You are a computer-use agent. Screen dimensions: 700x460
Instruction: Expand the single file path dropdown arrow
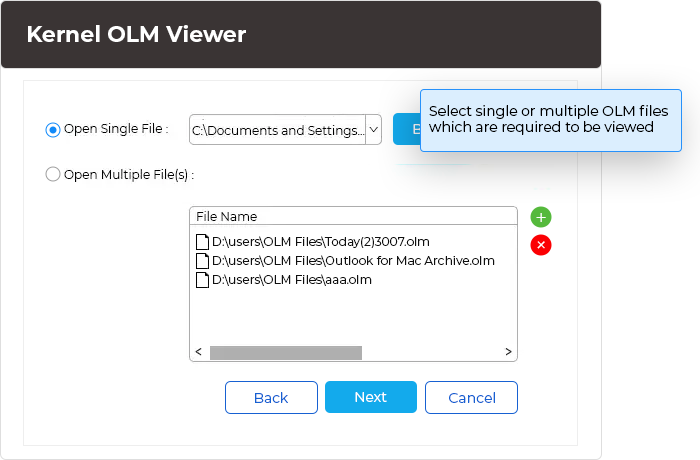click(x=374, y=130)
